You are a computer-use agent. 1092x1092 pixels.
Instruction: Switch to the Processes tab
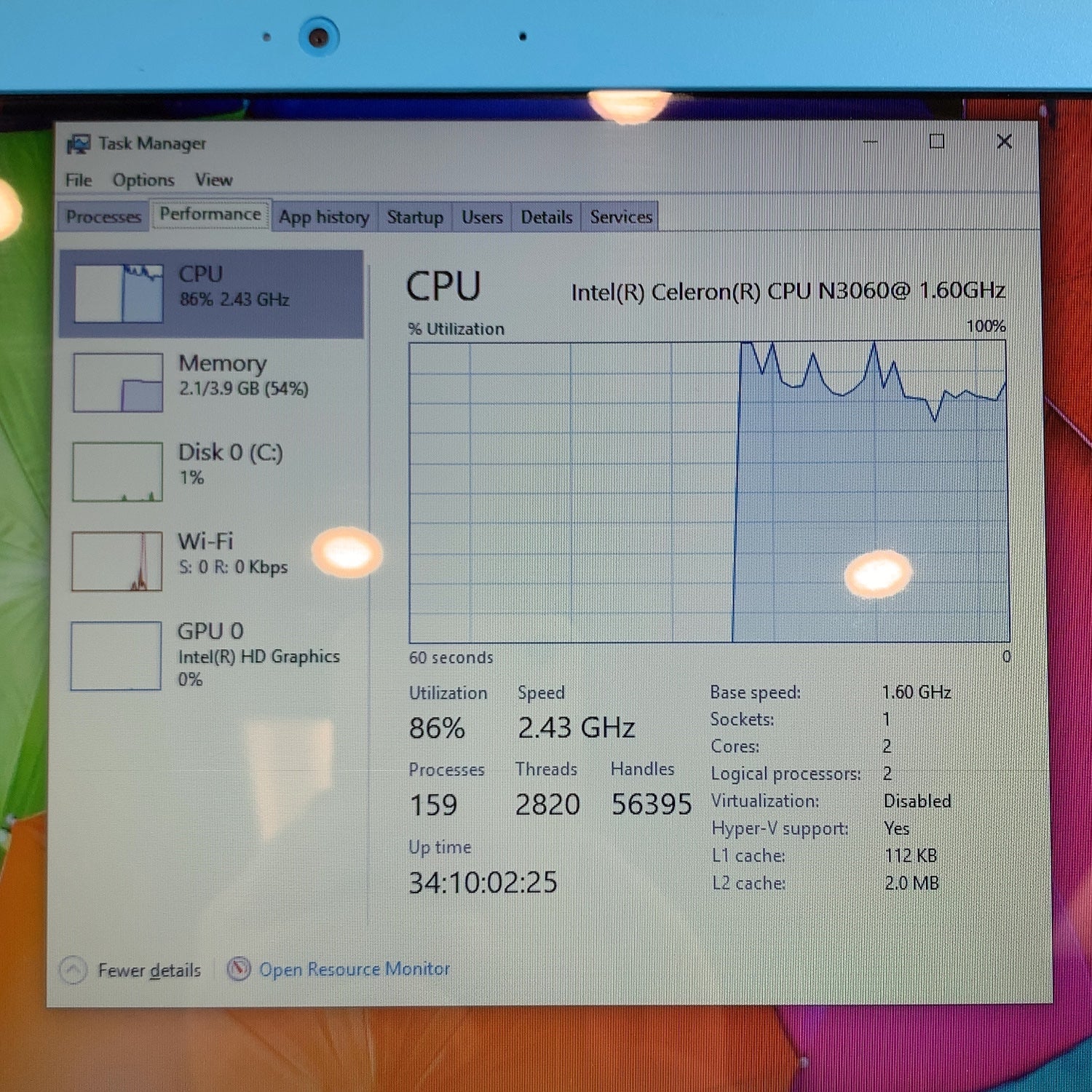pyautogui.click(x=103, y=217)
